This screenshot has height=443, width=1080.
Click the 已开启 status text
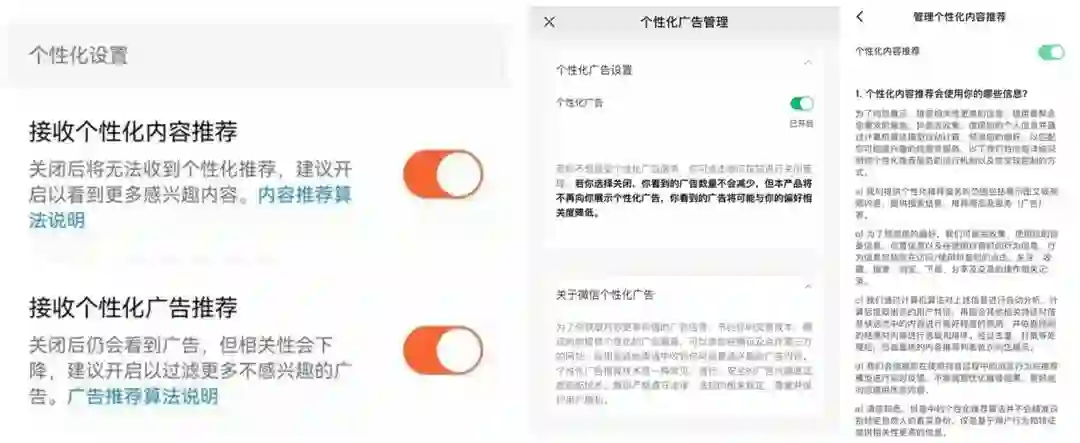click(x=801, y=123)
